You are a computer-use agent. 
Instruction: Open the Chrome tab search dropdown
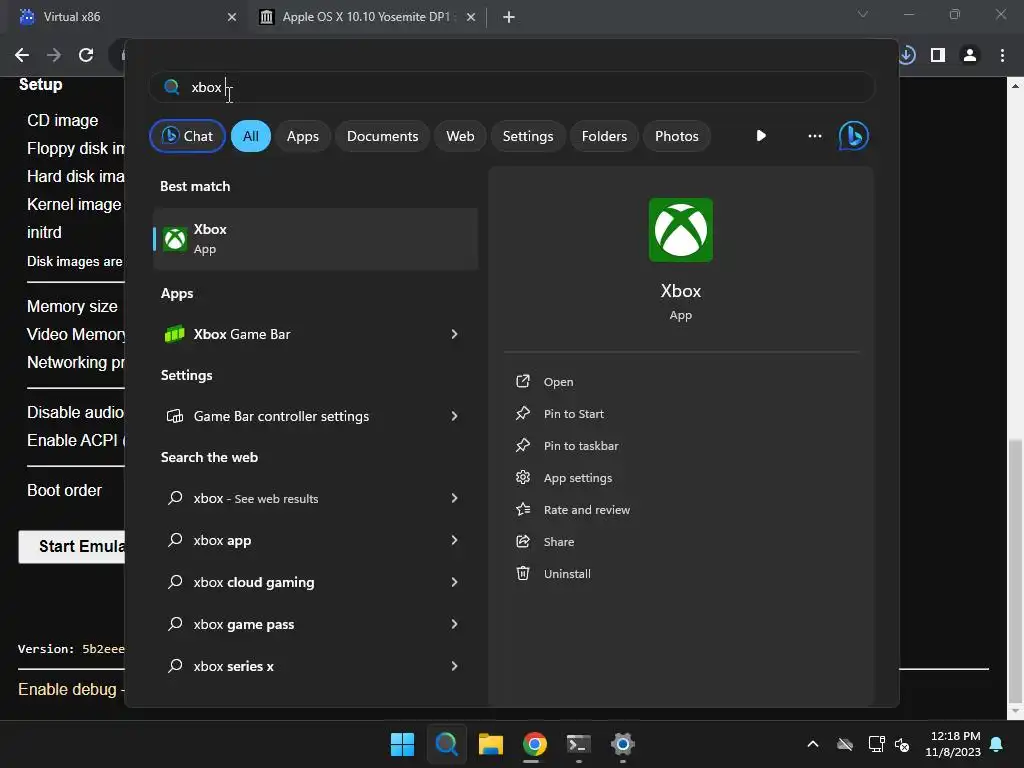point(863,14)
